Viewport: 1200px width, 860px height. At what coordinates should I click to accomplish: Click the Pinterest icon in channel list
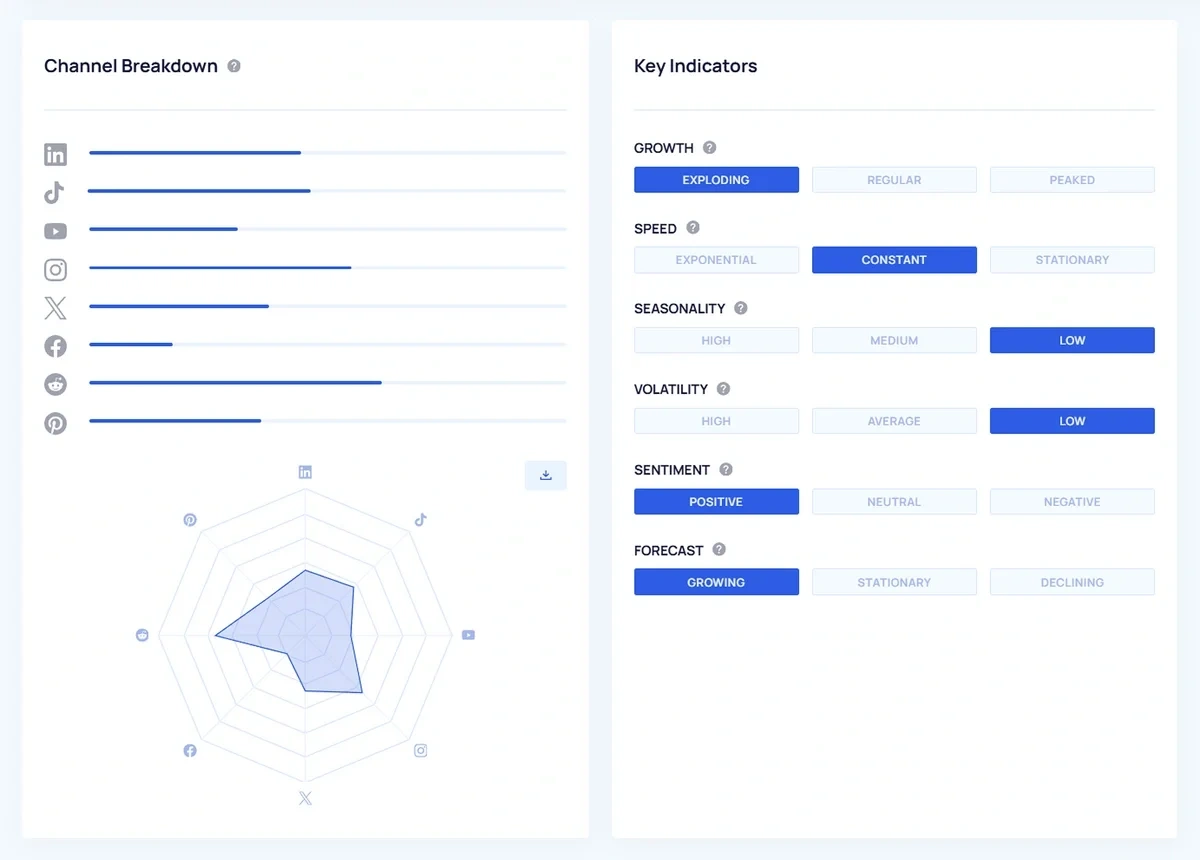(55, 423)
